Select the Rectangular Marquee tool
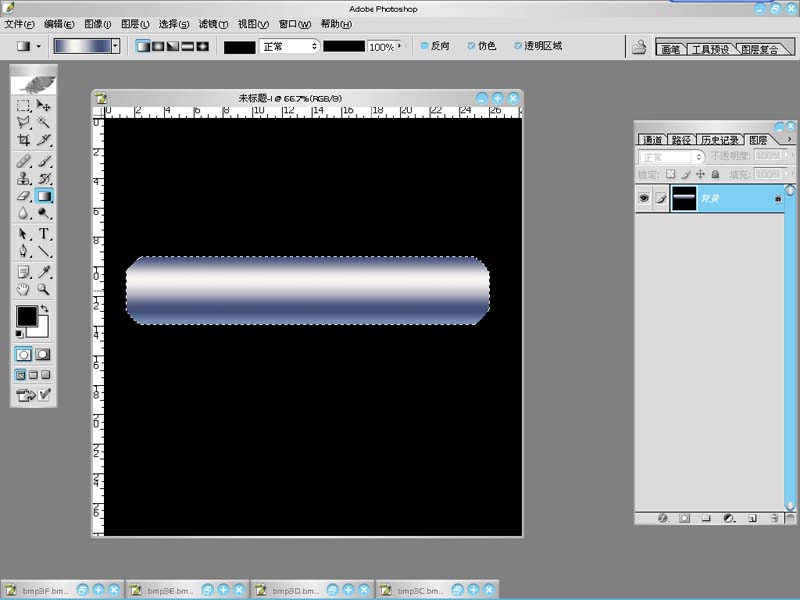Screen dimensions: 800x600 coord(24,105)
